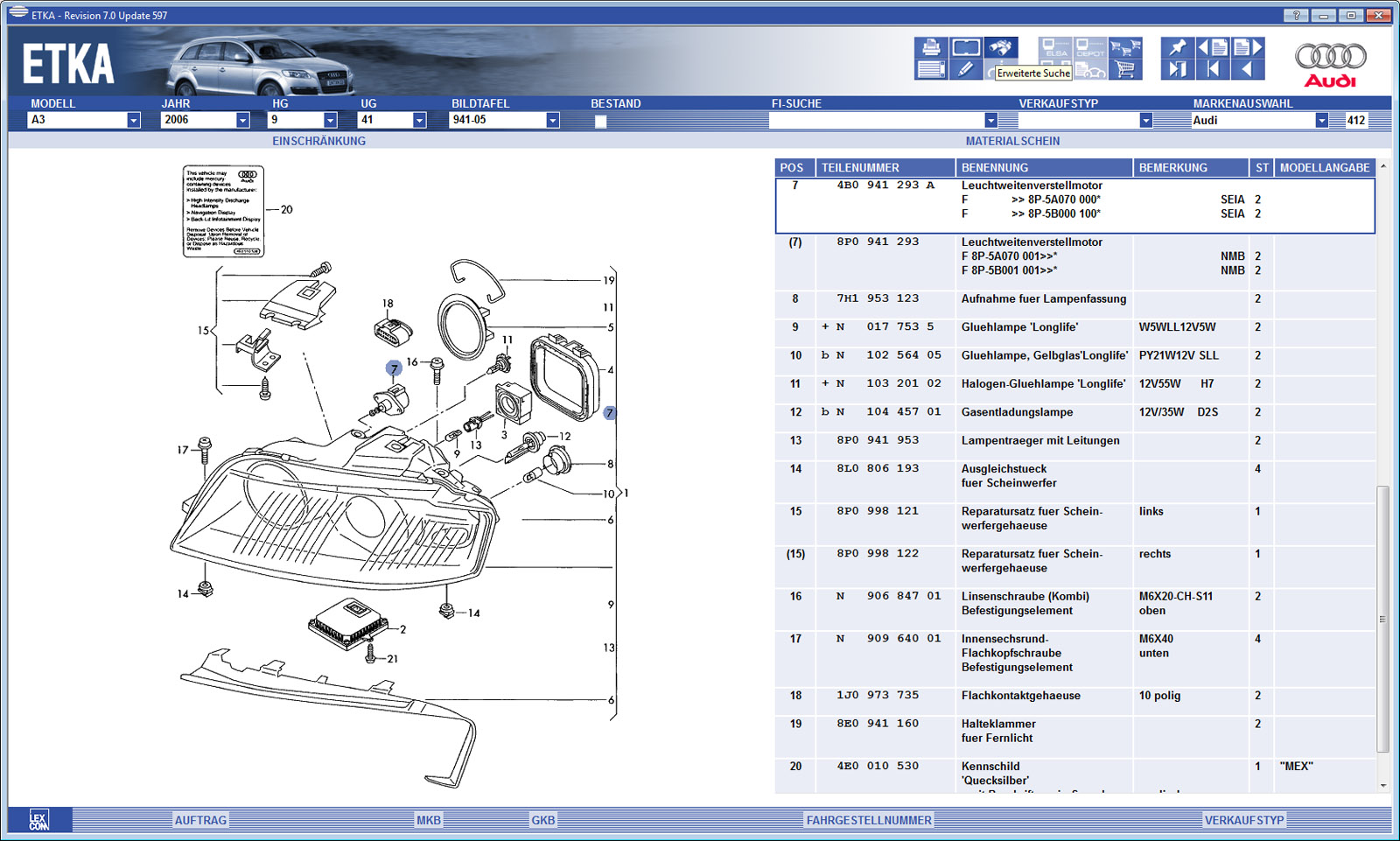Click the field showing 412

(1356, 121)
